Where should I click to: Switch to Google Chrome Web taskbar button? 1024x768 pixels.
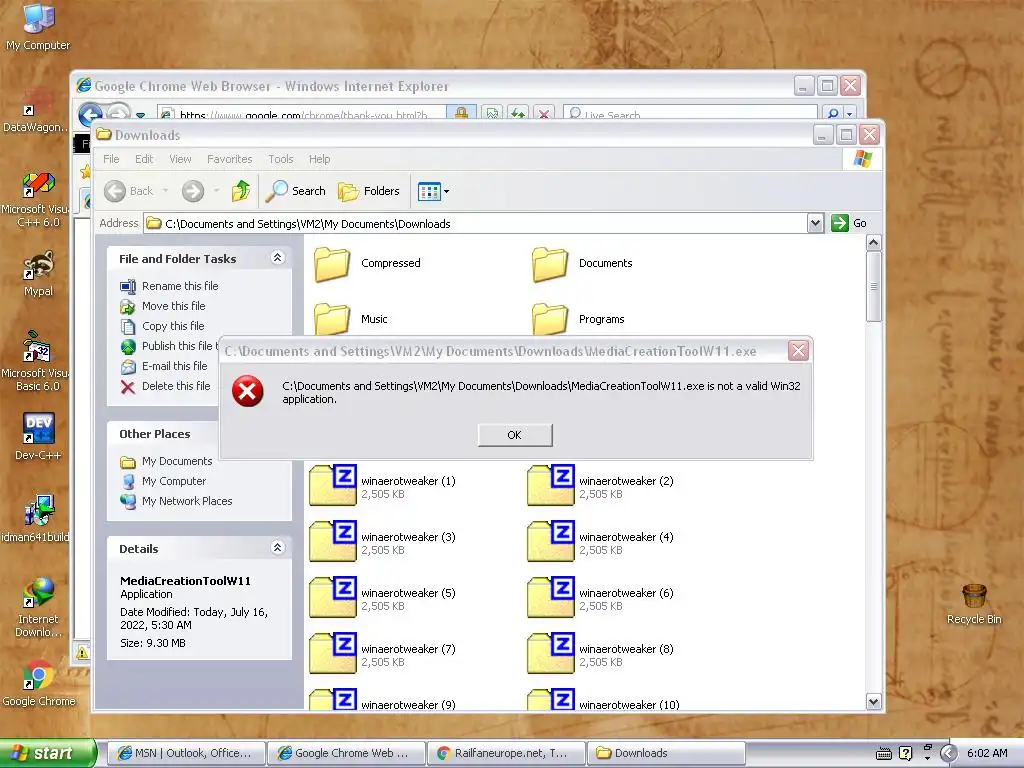[346, 753]
